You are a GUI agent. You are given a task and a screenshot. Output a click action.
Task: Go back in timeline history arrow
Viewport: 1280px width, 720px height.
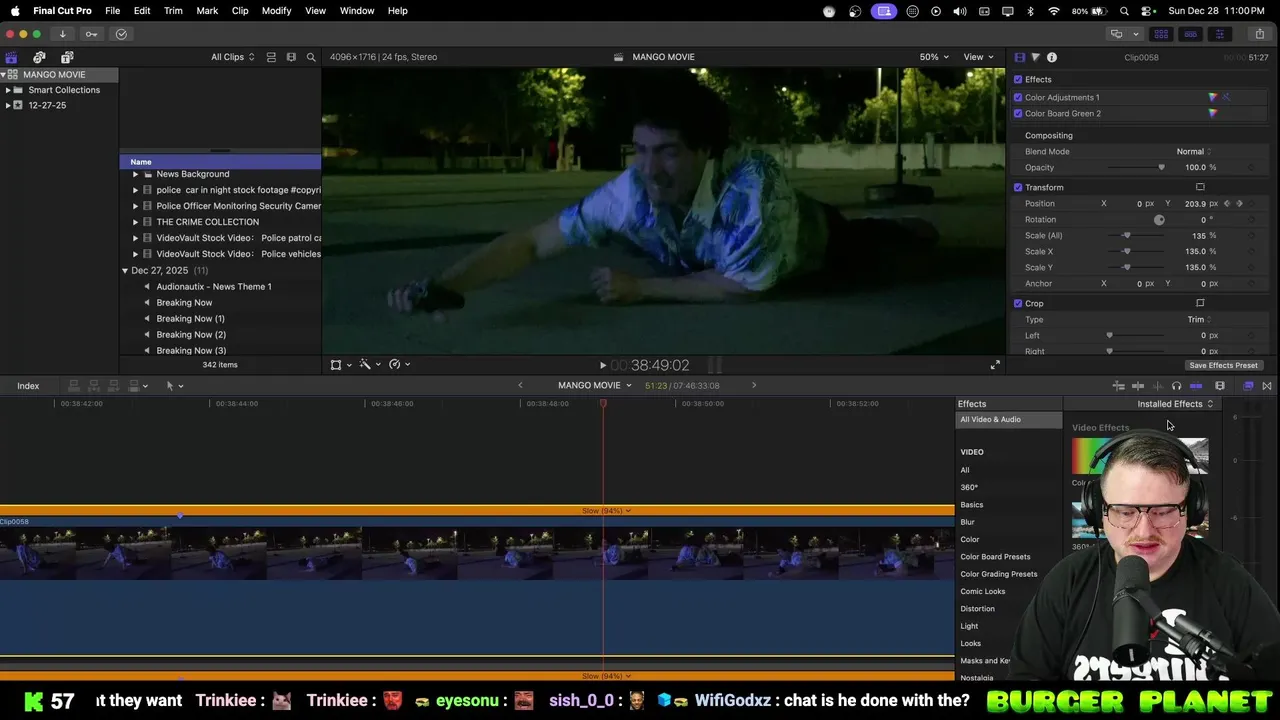tap(520, 385)
